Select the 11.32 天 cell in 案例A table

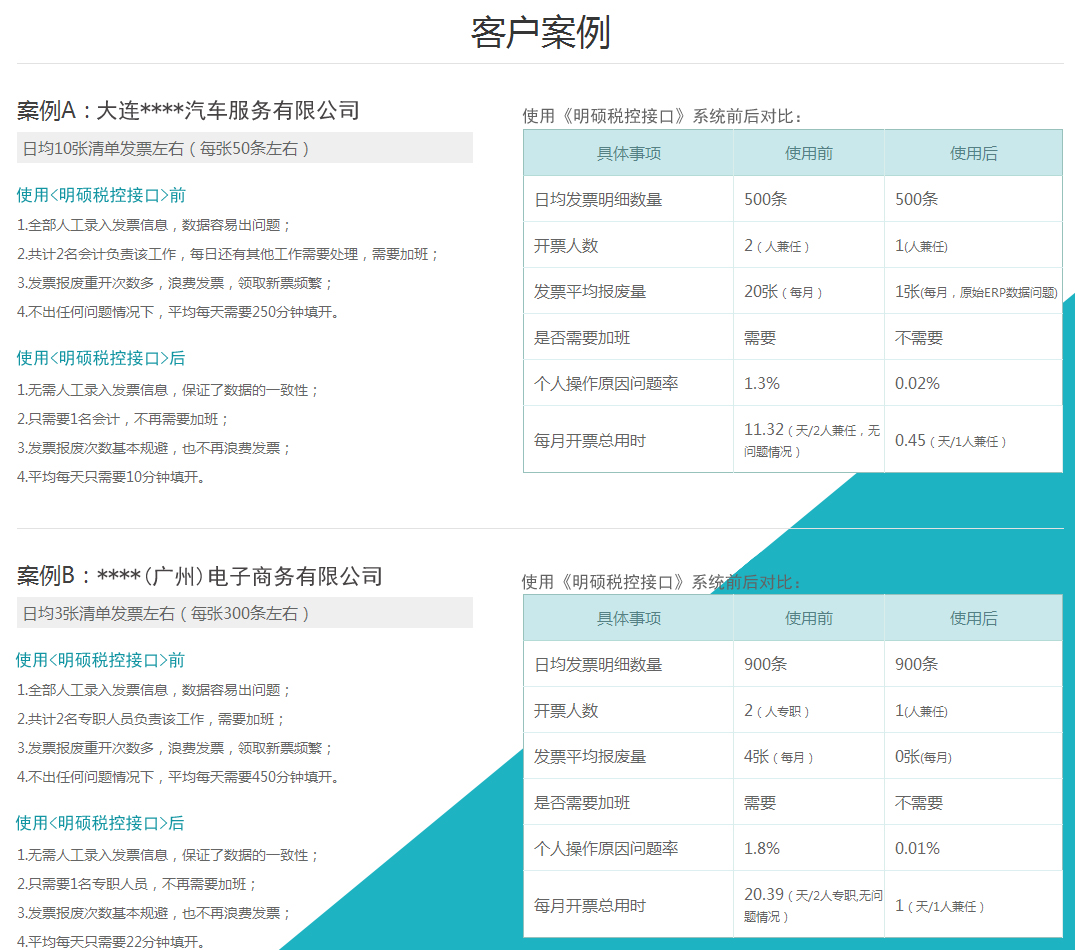click(808, 439)
